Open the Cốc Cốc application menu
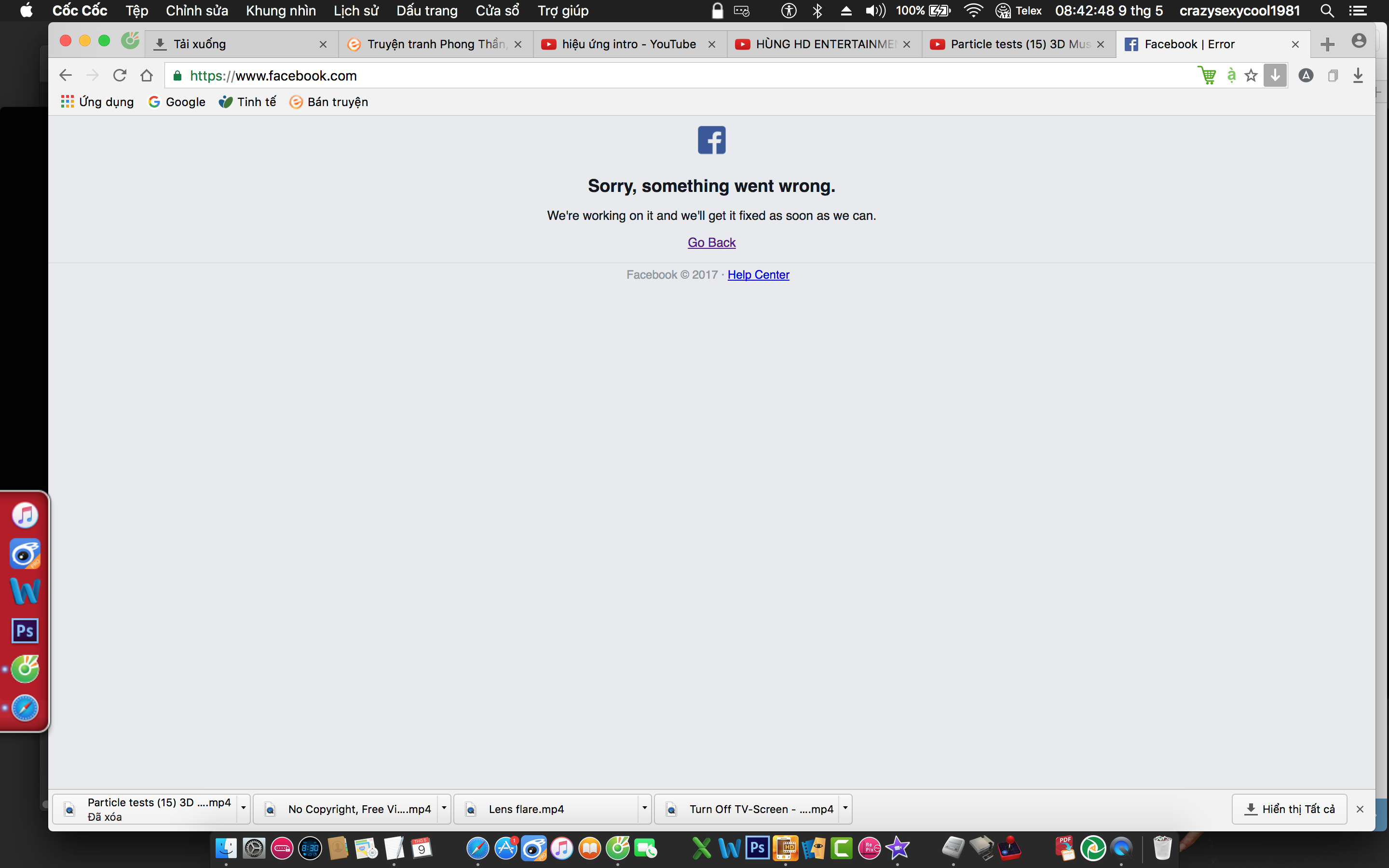1389x868 pixels. click(x=80, y=10)
